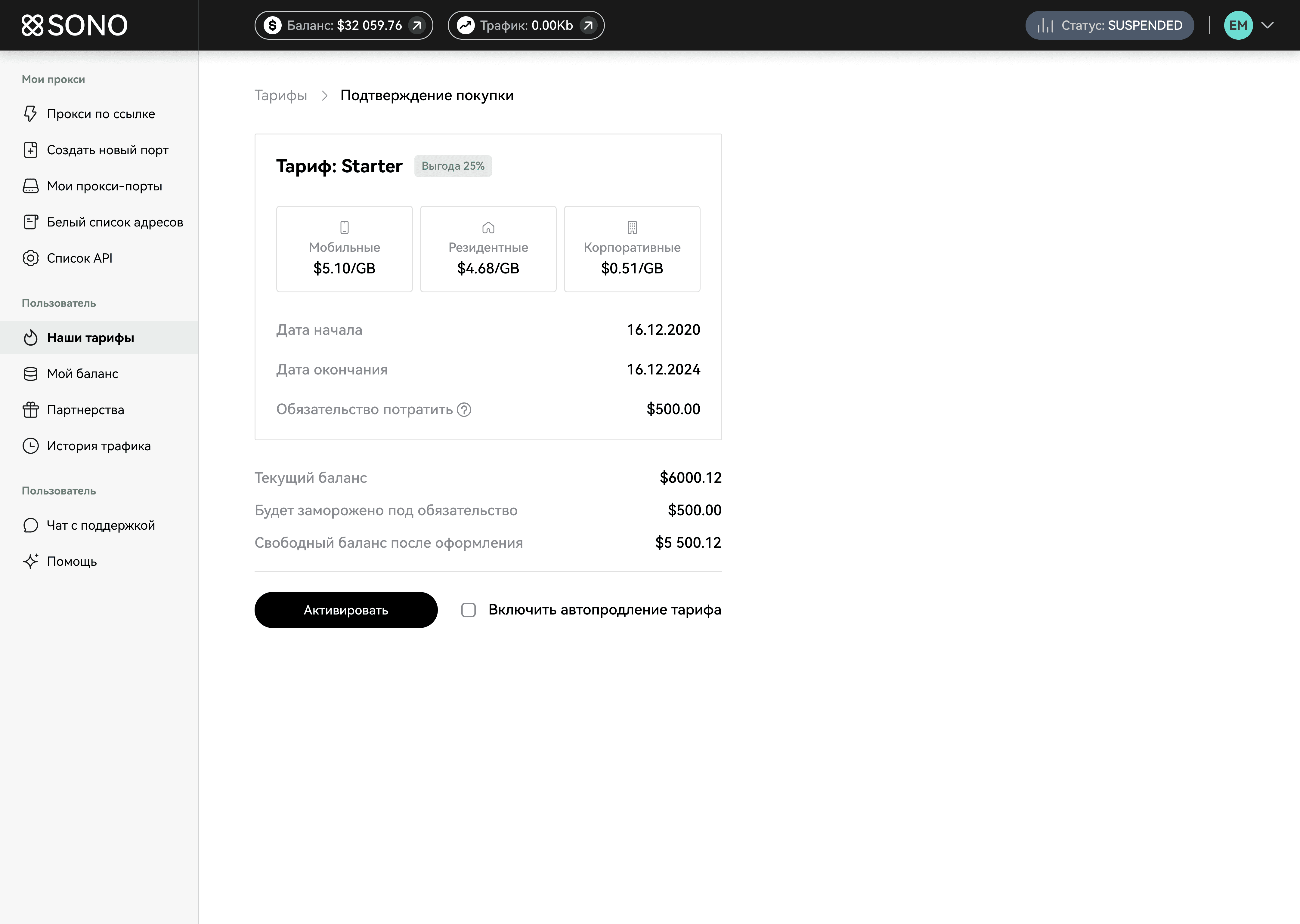Click the SONO logo
1300x924 pixels.
[75, 25]
